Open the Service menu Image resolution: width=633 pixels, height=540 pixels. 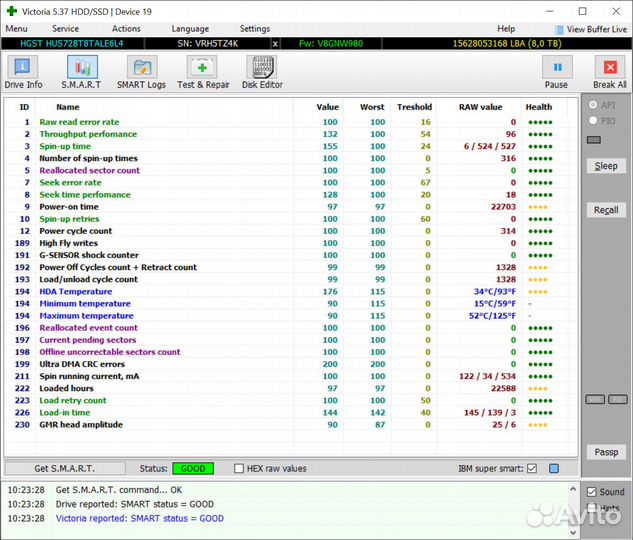[x=65, y=29]
